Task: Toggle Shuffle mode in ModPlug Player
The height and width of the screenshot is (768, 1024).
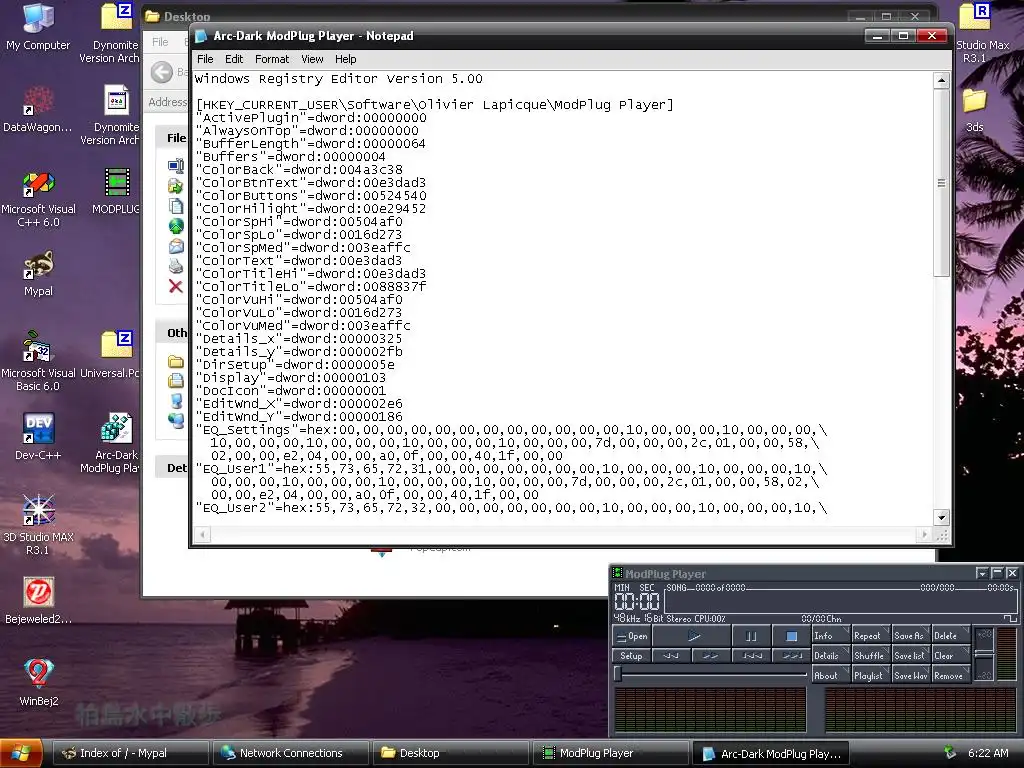Action: pyautogui.click(x=871, y=656)
